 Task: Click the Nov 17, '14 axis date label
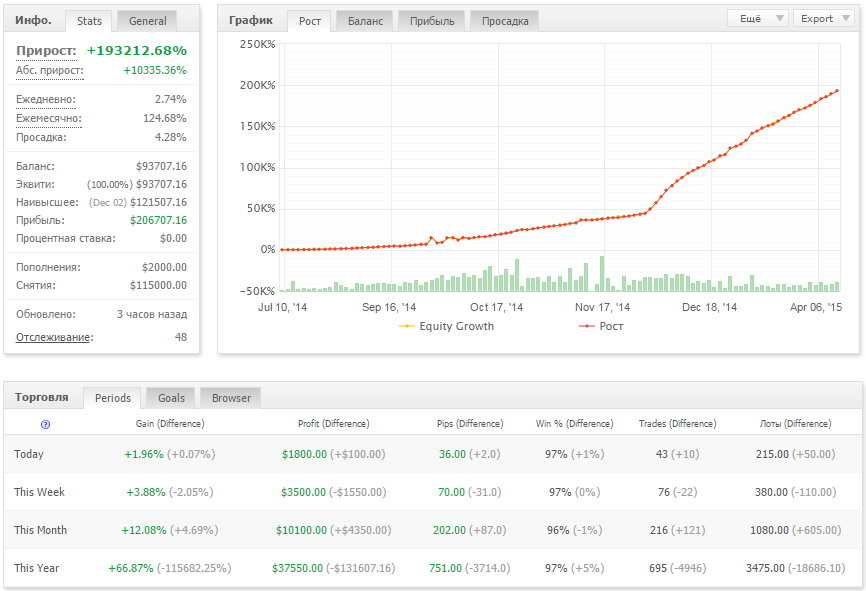tap(602, 308)
